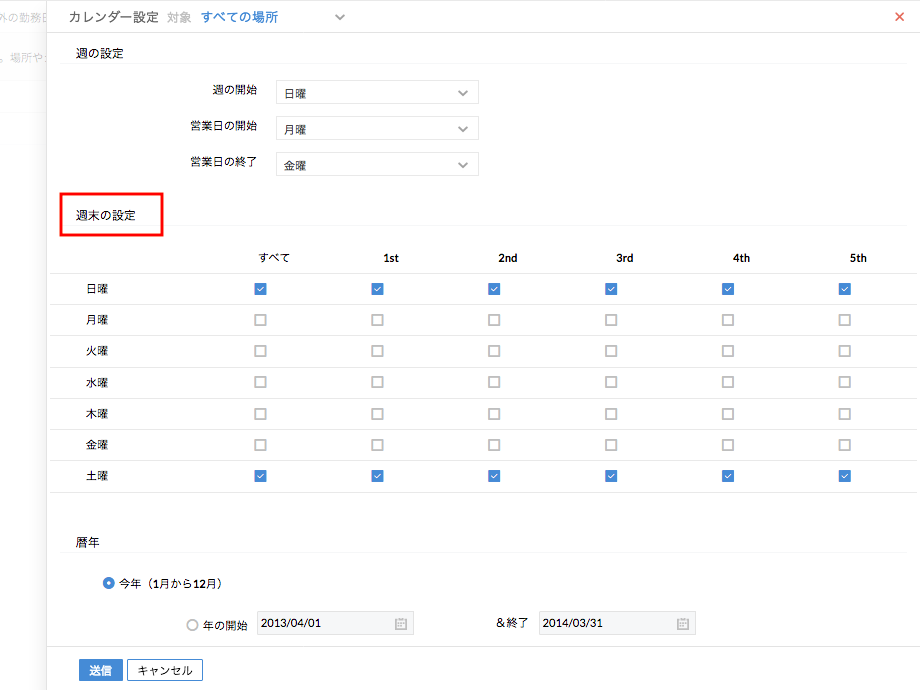The height and width of the screenshot is (690, 920).
Task: Open calendar picker for year start date
Action: point(400,624)
